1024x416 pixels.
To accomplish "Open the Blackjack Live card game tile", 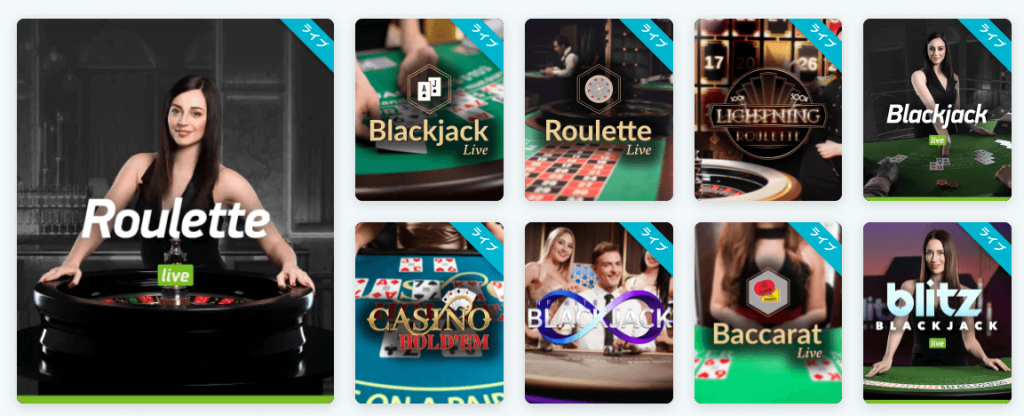I will [x=429, y=110].
